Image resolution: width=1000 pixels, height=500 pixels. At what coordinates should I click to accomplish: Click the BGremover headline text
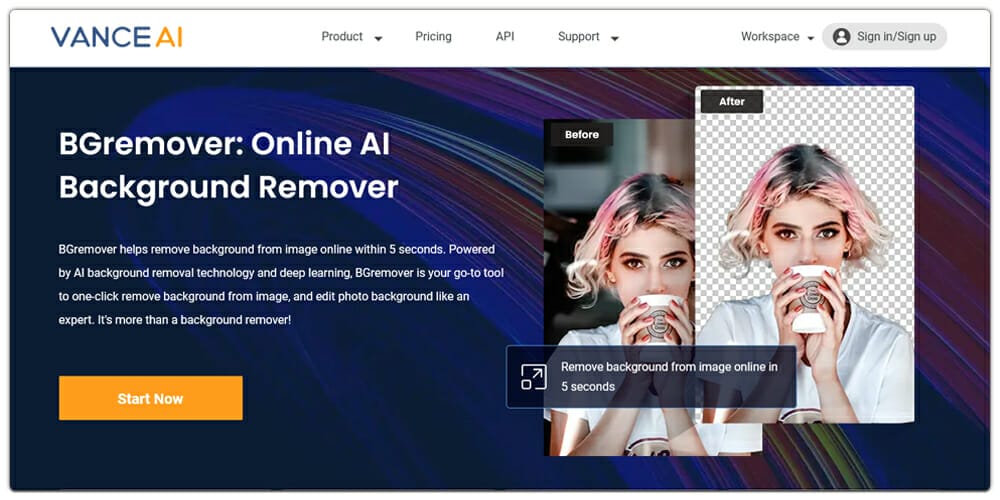point(229,165)
